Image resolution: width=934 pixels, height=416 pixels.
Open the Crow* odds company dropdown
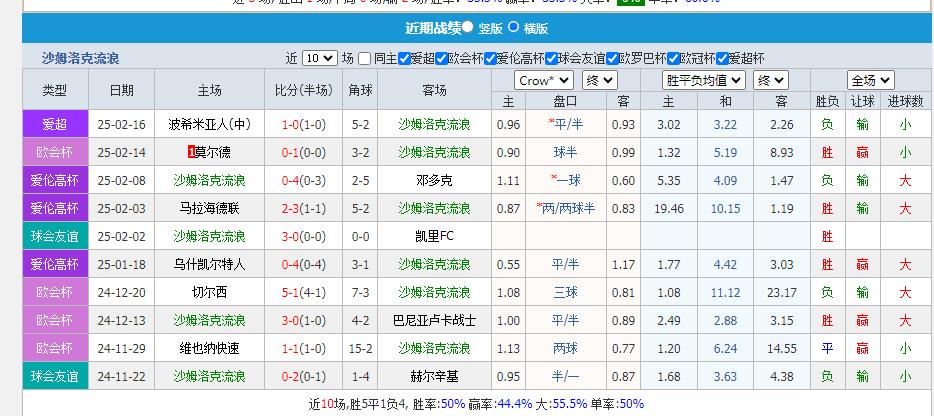coord(544,80)
